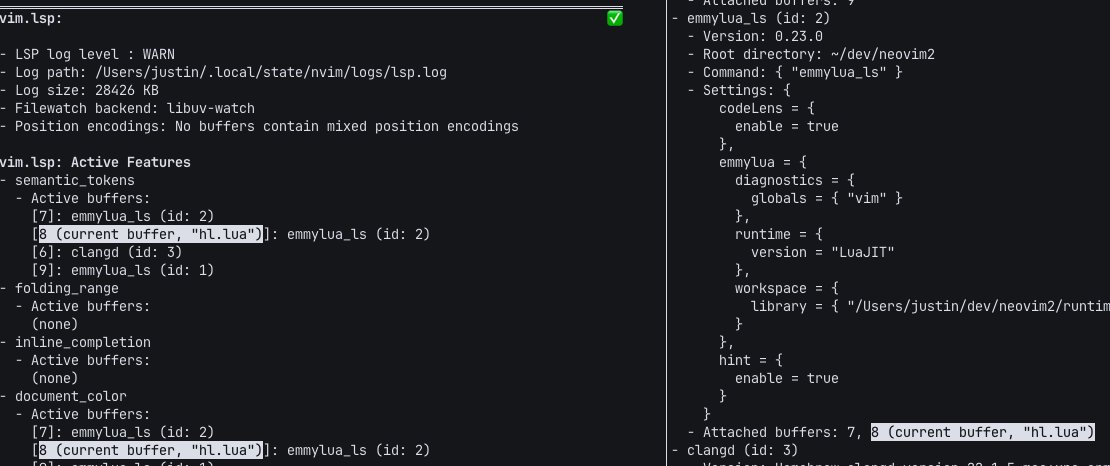1110x466 pixels.
Task: Select the 'emmylua = {' setting line
Action: click(762, 162)
